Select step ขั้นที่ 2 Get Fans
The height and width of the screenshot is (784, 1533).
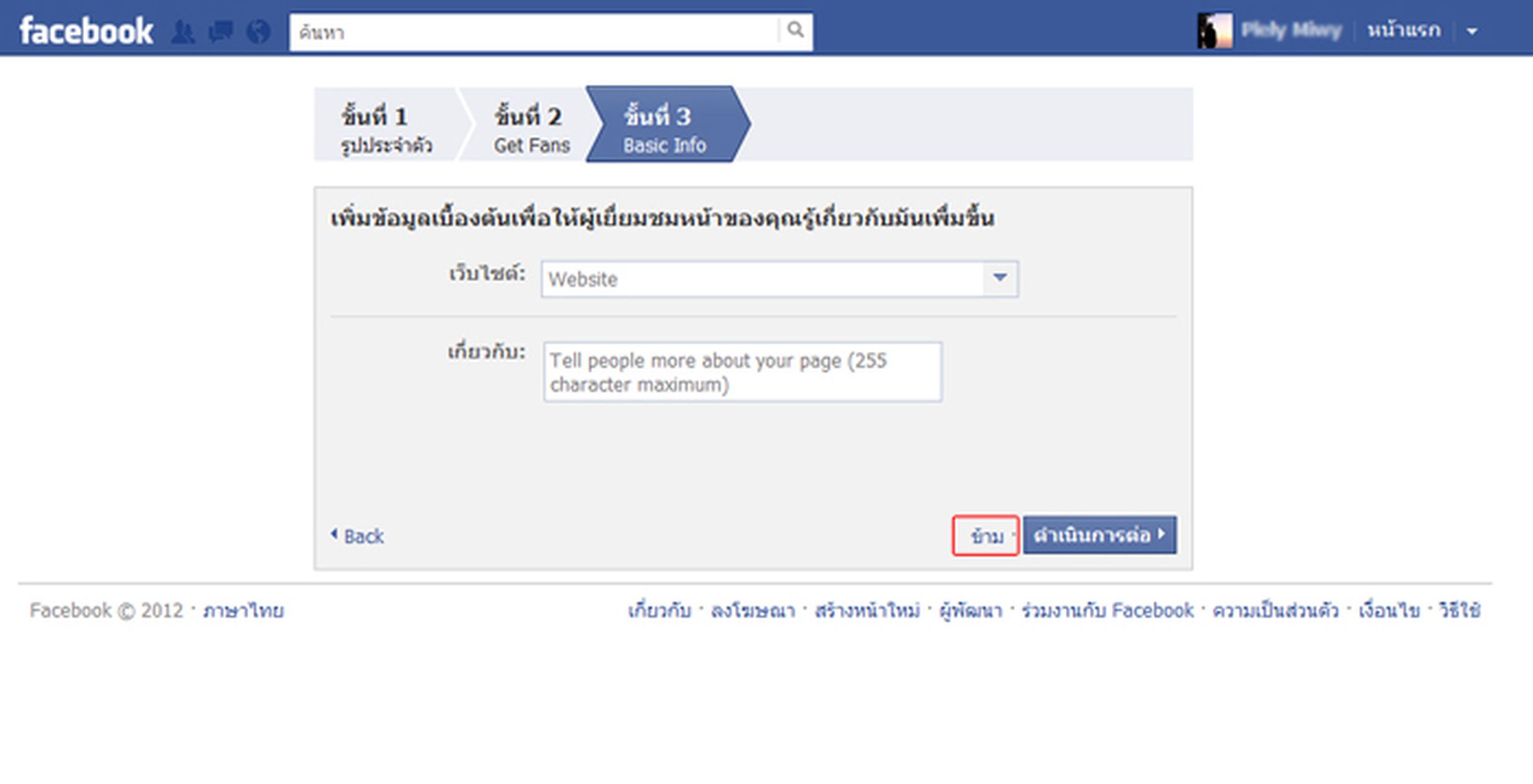pos(531,124)
